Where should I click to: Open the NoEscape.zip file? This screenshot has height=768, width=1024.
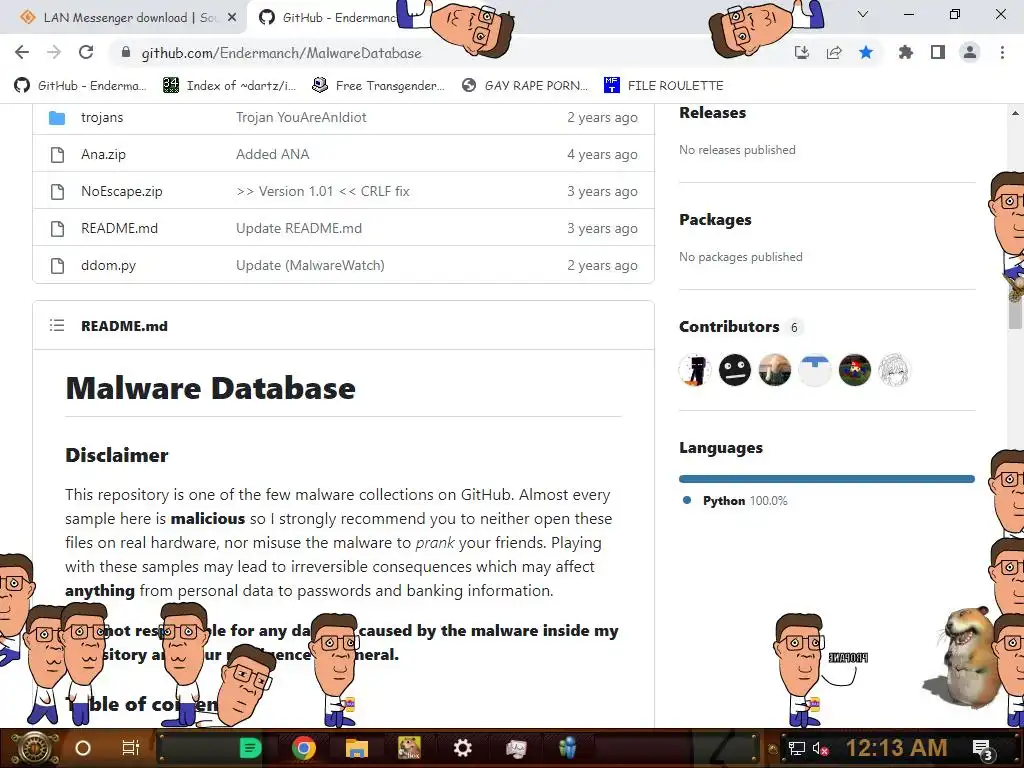click(121, 191)
